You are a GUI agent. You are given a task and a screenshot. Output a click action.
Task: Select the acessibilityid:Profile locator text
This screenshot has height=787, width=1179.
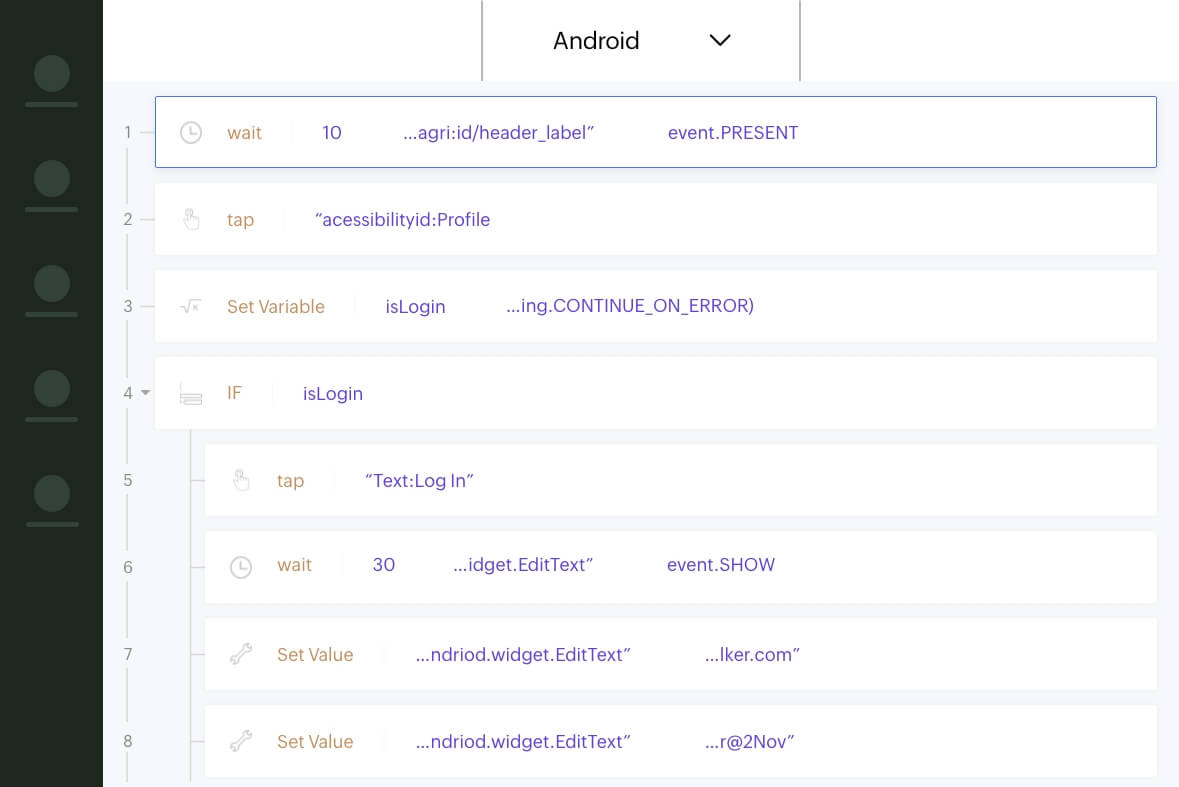pos(403,220)
